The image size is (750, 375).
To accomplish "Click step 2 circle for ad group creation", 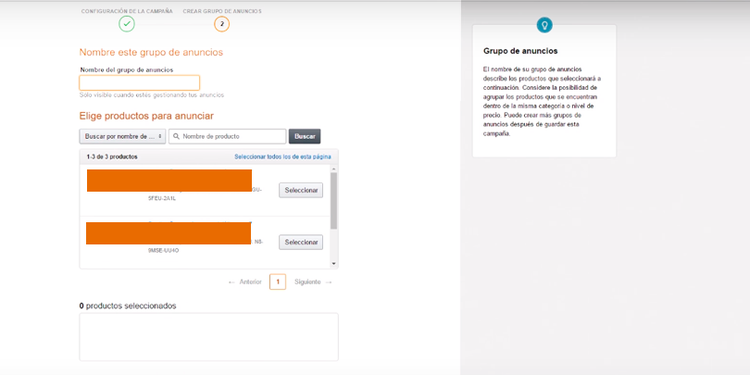I will click(221, 24).
